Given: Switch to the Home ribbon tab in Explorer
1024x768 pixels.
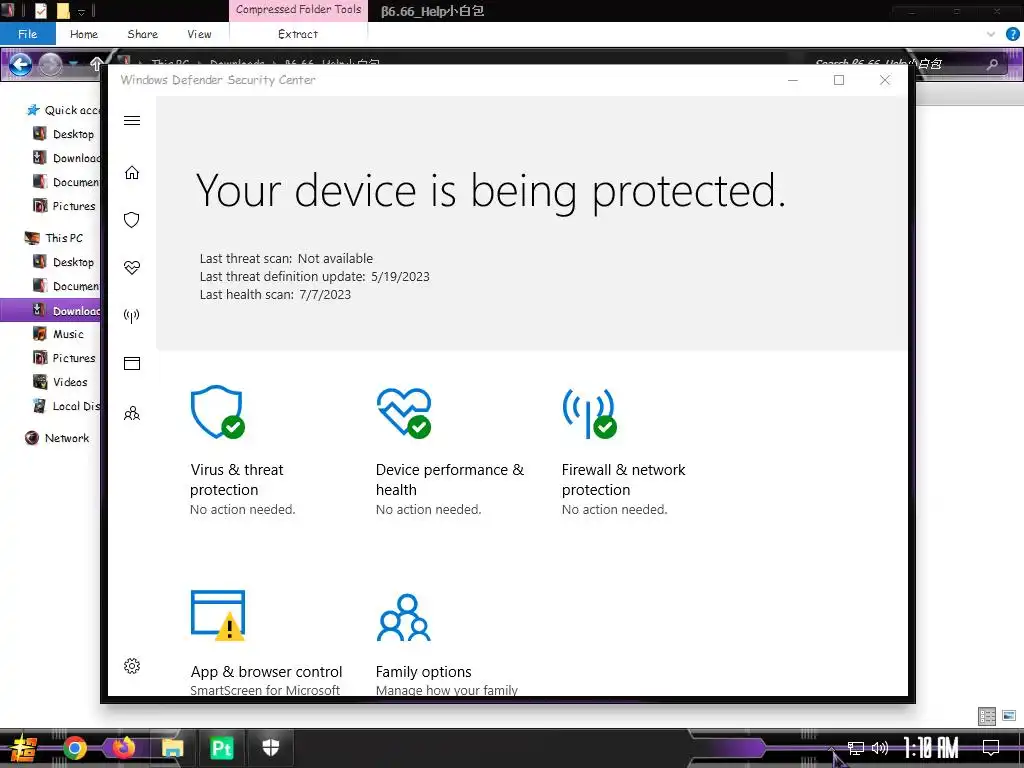Looking at the screenshot, I should coord(84,34).
